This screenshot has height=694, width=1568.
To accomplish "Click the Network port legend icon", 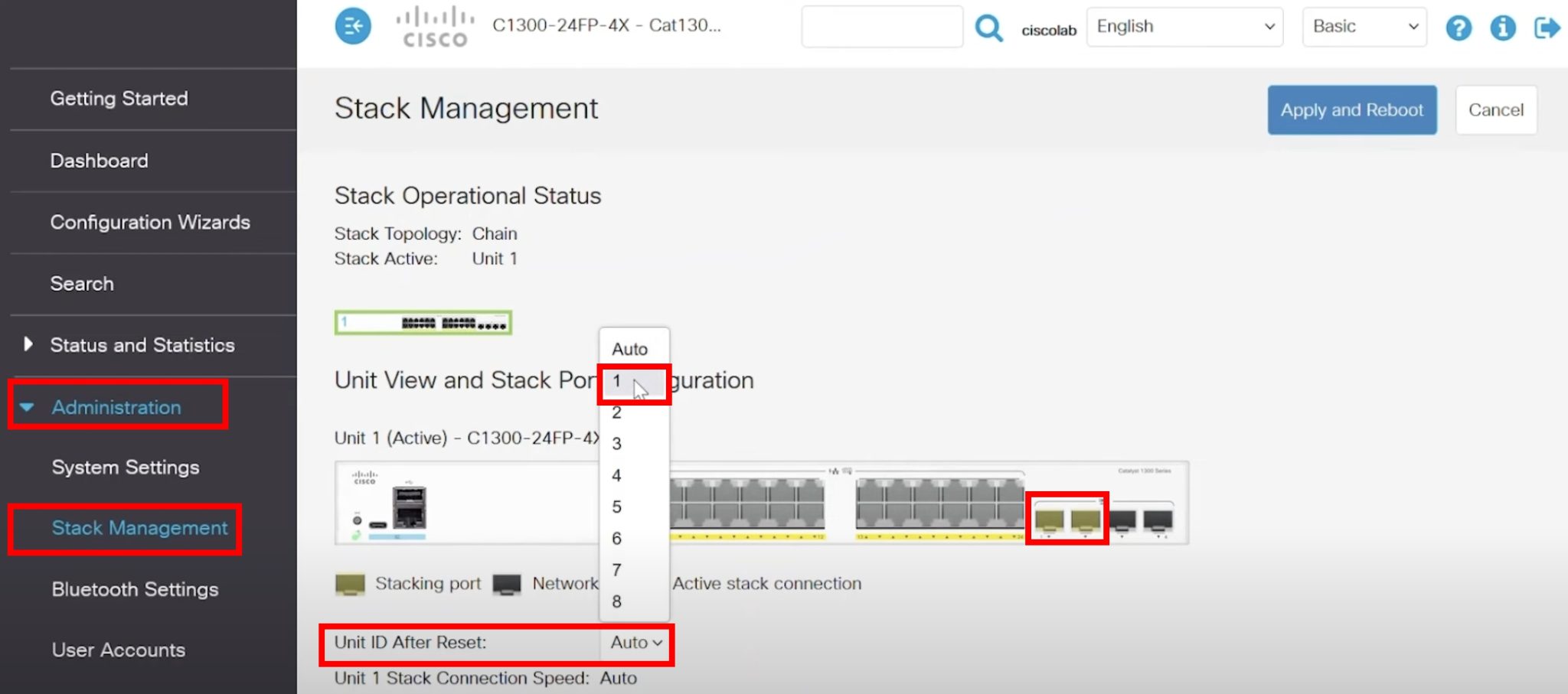I will coord(505,583).
